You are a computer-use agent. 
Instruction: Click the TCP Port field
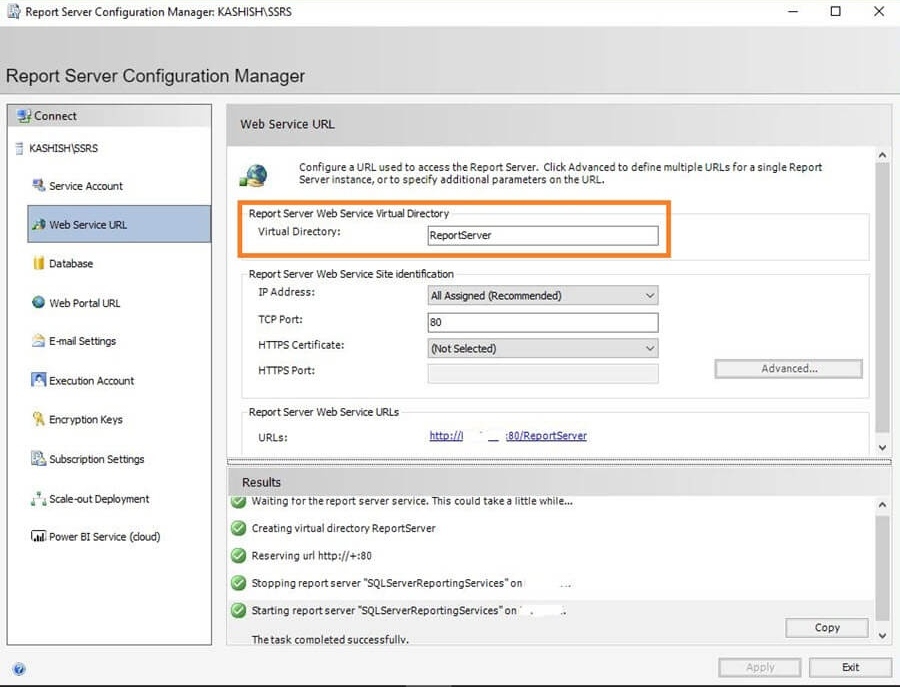click(x=543, y=322)
